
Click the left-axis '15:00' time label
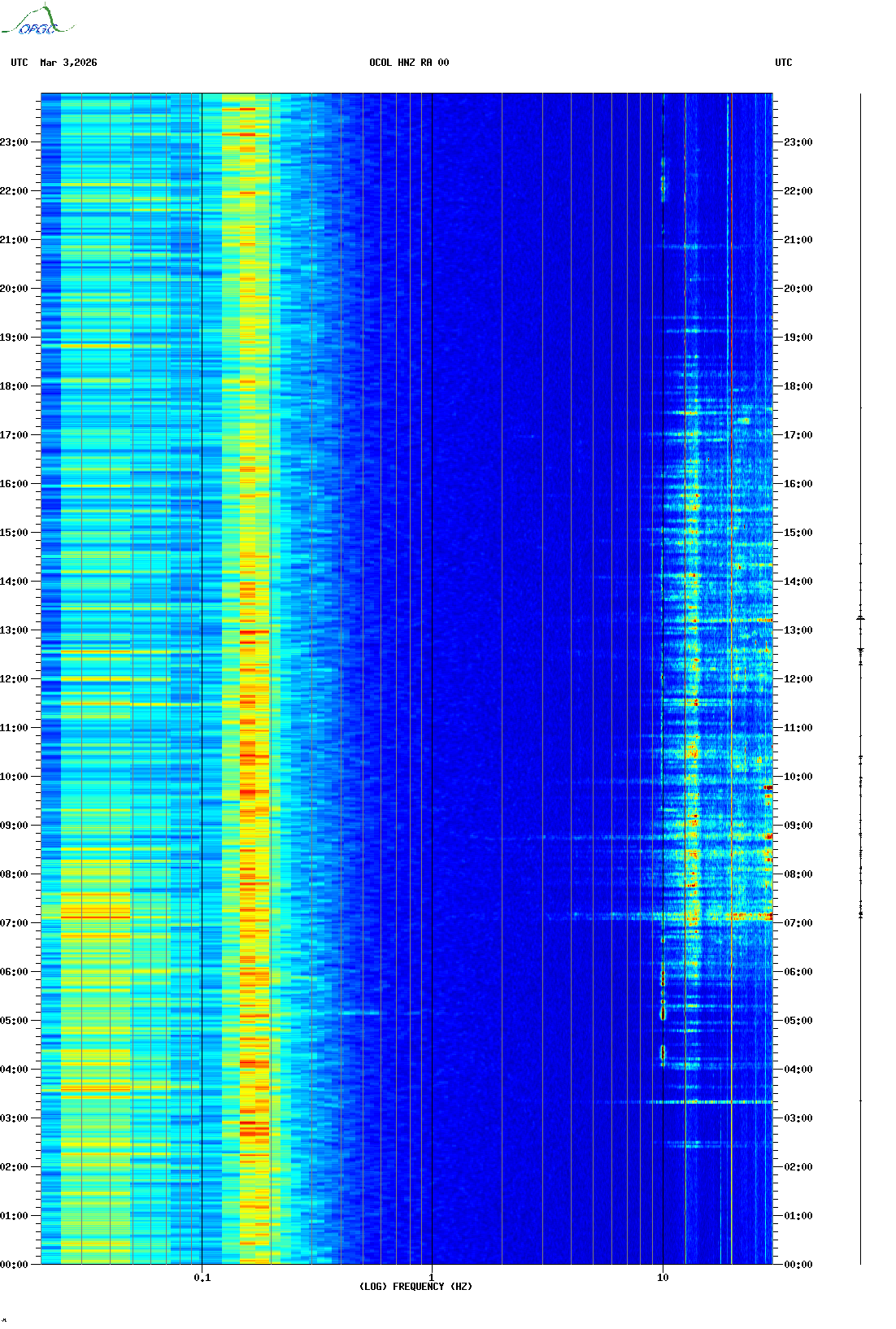click(x=14, y=533)
